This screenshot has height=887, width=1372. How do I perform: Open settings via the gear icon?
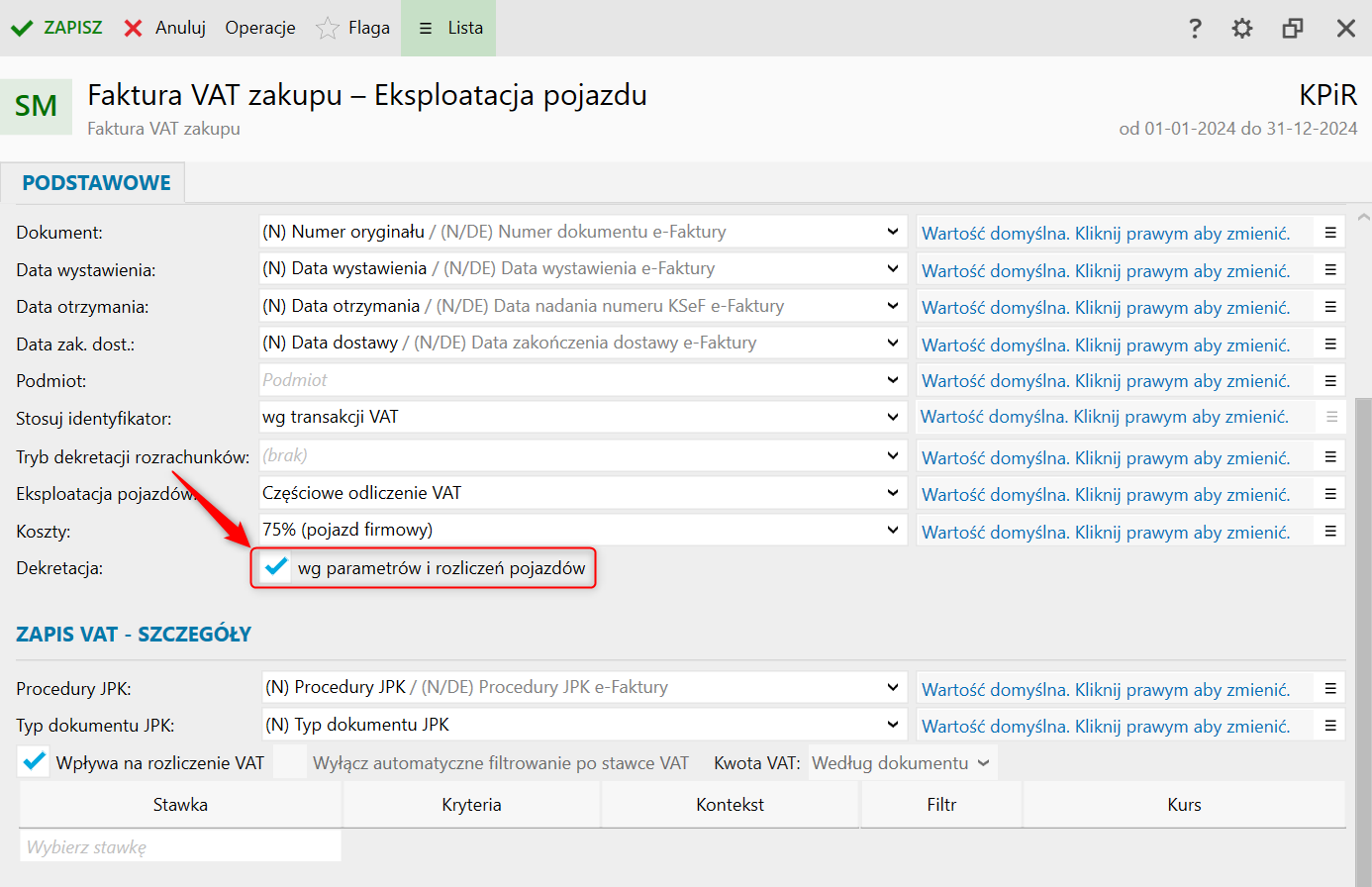point(1242,29)
